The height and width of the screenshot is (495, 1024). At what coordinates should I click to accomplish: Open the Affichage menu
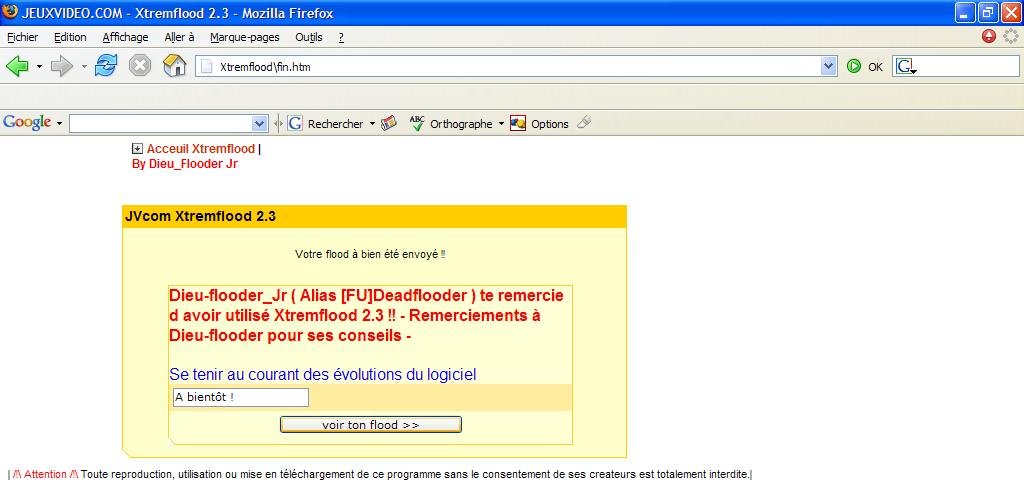(125, 37)
